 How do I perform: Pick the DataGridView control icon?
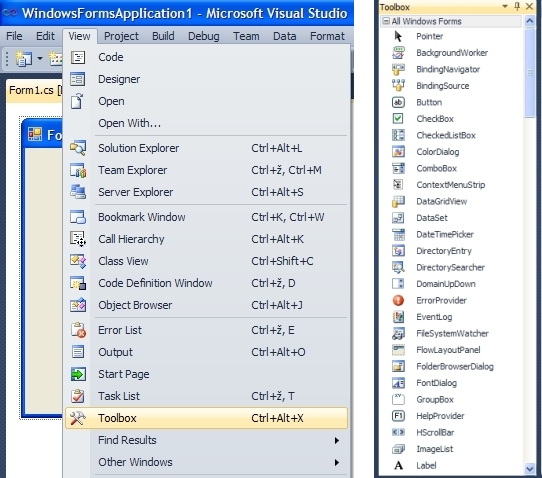398,201
